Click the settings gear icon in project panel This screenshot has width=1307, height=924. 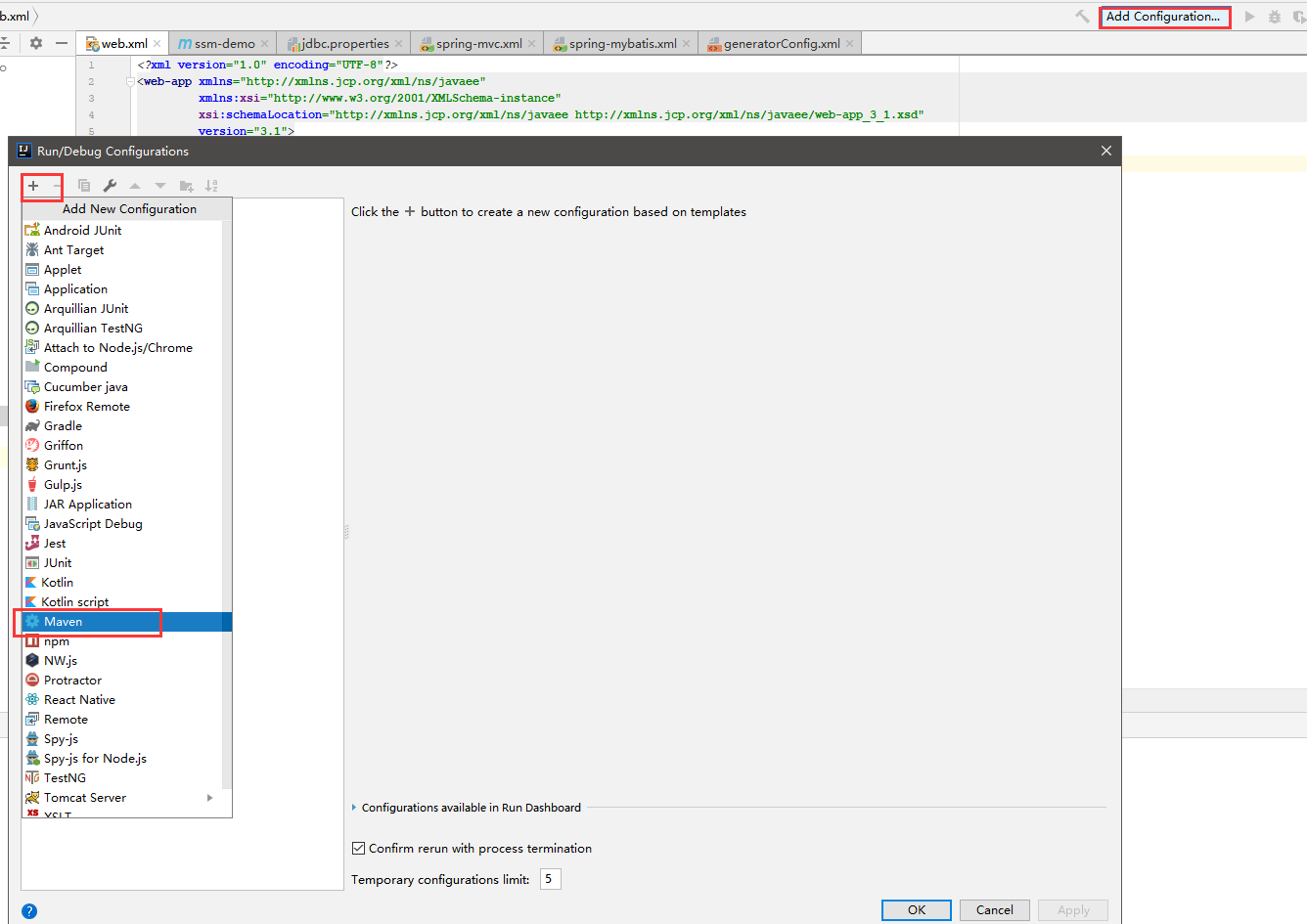[x=36, y=43]
